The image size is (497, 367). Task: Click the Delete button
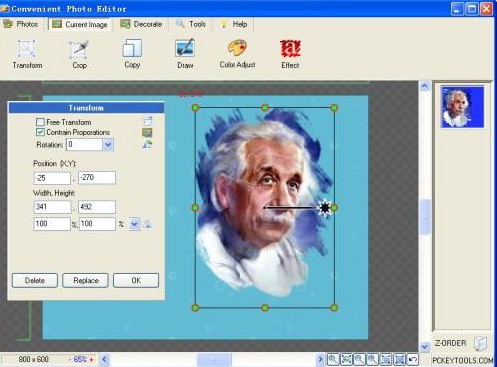point(35,281)
